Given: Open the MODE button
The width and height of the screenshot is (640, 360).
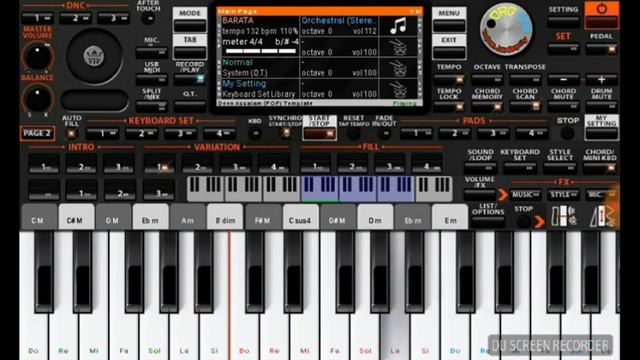Looking at the screenshot, I should (x=190, y=20).
